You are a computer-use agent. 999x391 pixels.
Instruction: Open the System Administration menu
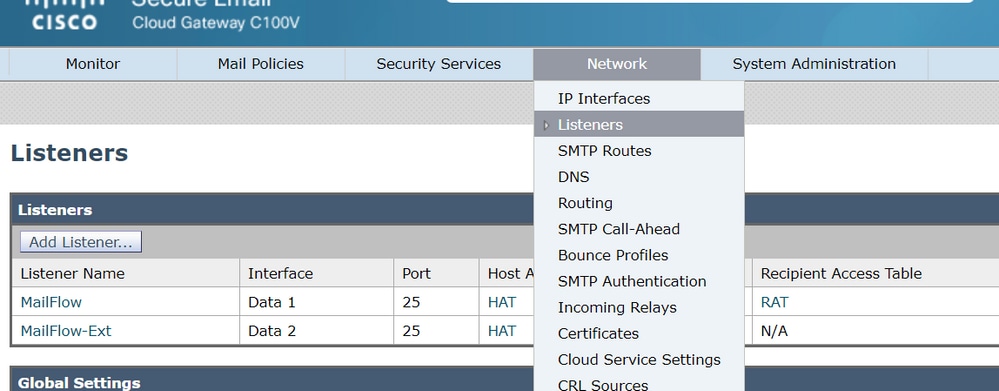coord(814,64)
